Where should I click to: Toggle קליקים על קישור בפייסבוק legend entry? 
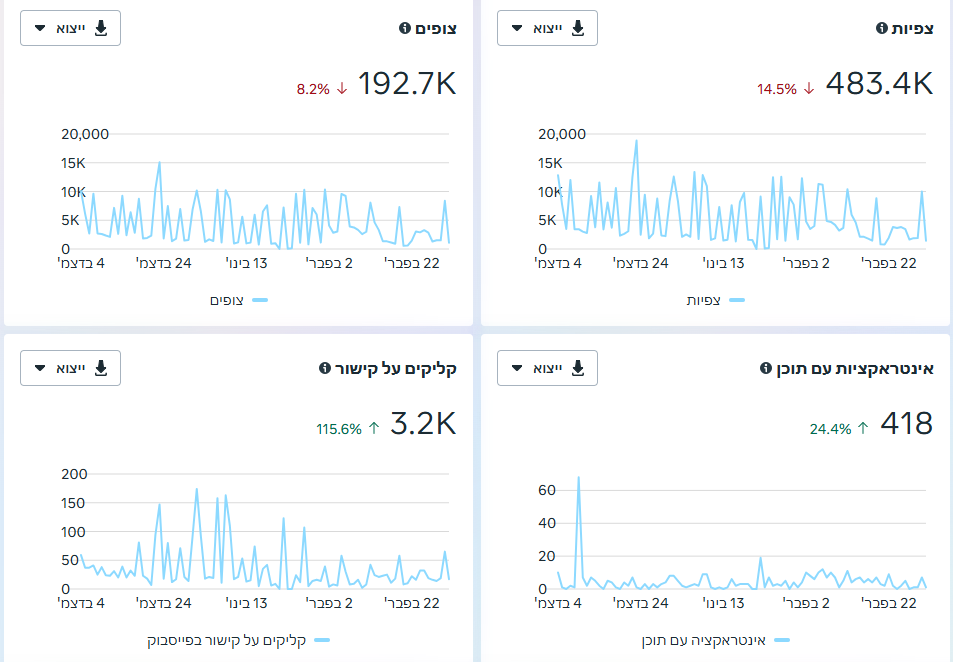coord(238,640)
